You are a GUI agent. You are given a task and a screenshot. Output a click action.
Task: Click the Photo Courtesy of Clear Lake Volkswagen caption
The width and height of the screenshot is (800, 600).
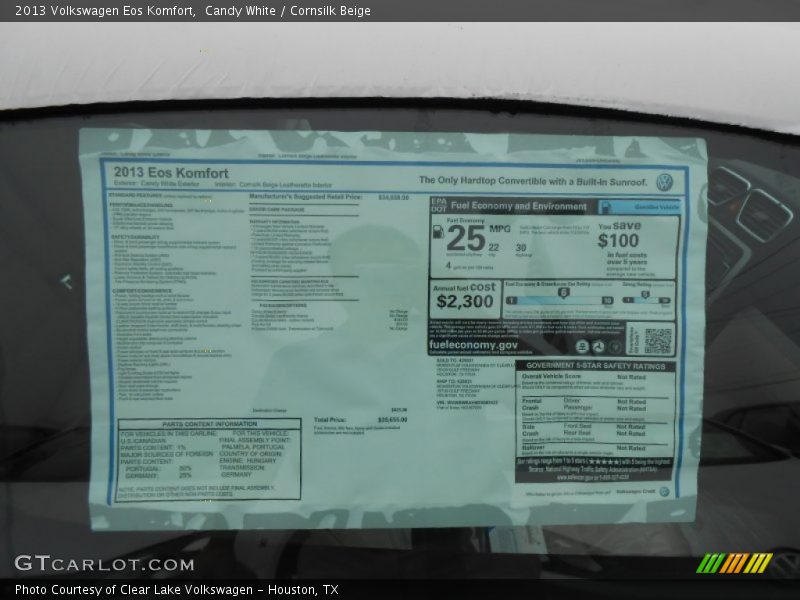[x=176, y=590]
